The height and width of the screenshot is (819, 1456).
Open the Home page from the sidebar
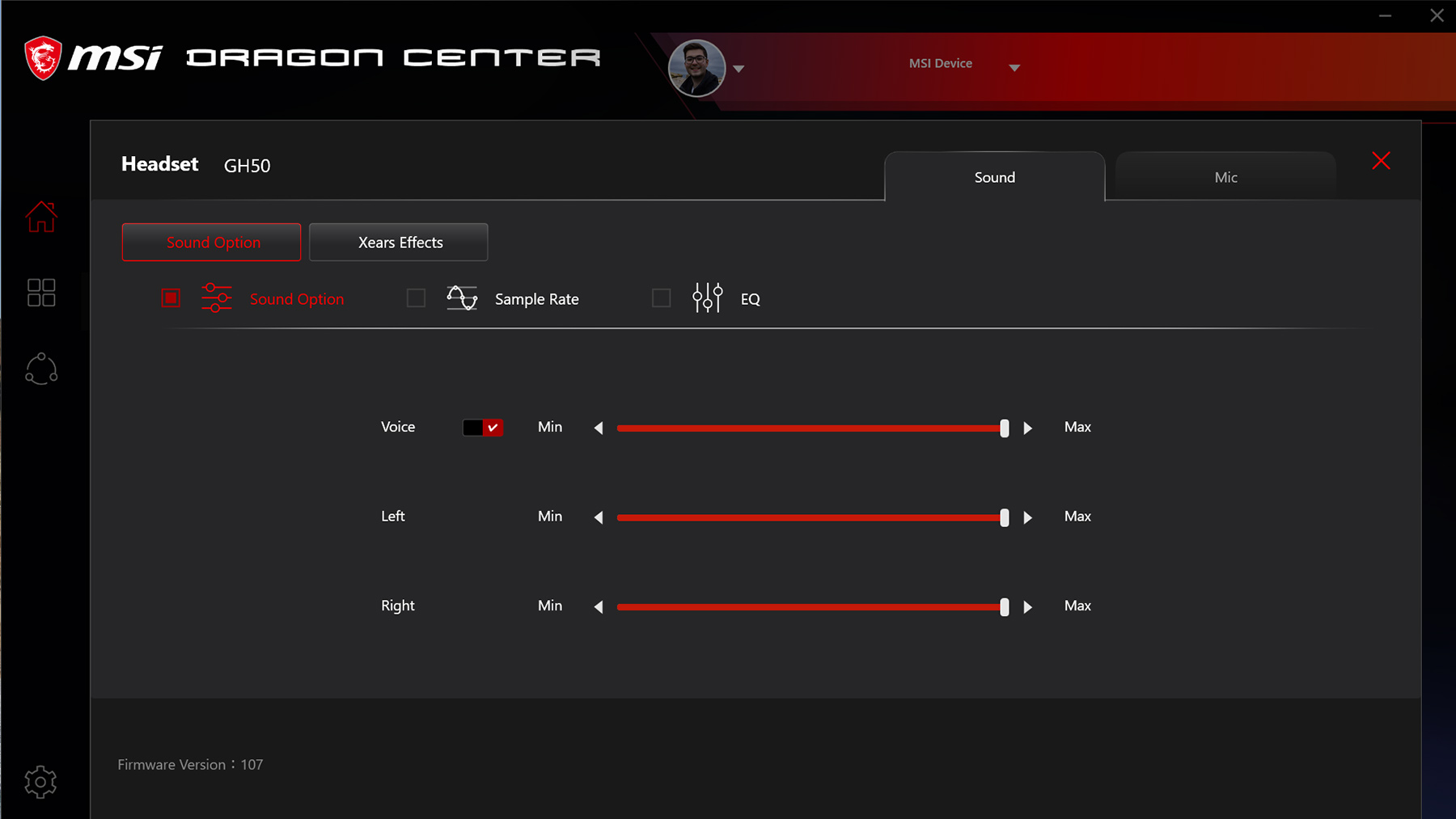point(41,217)
